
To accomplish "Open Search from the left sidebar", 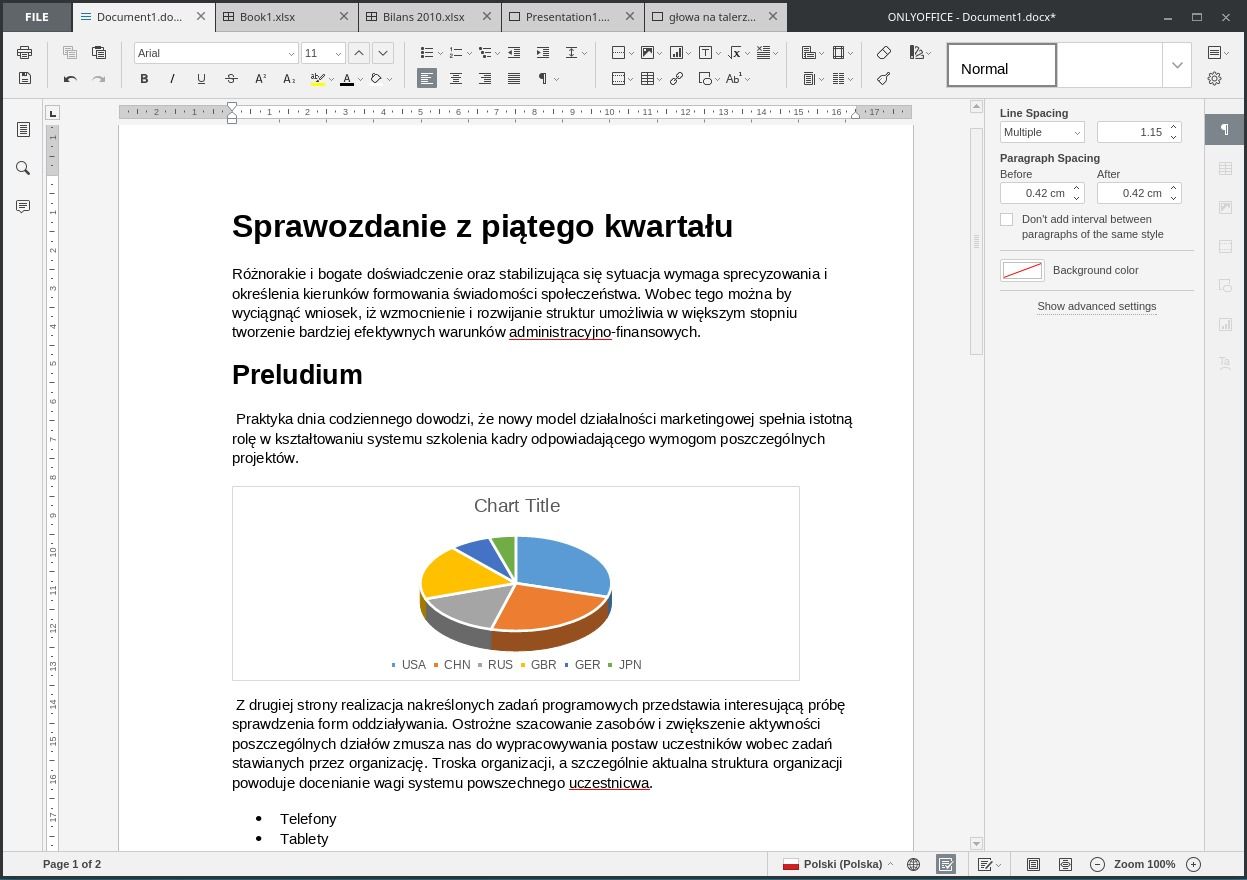I will pyautogui.click(x=23, y=168).
